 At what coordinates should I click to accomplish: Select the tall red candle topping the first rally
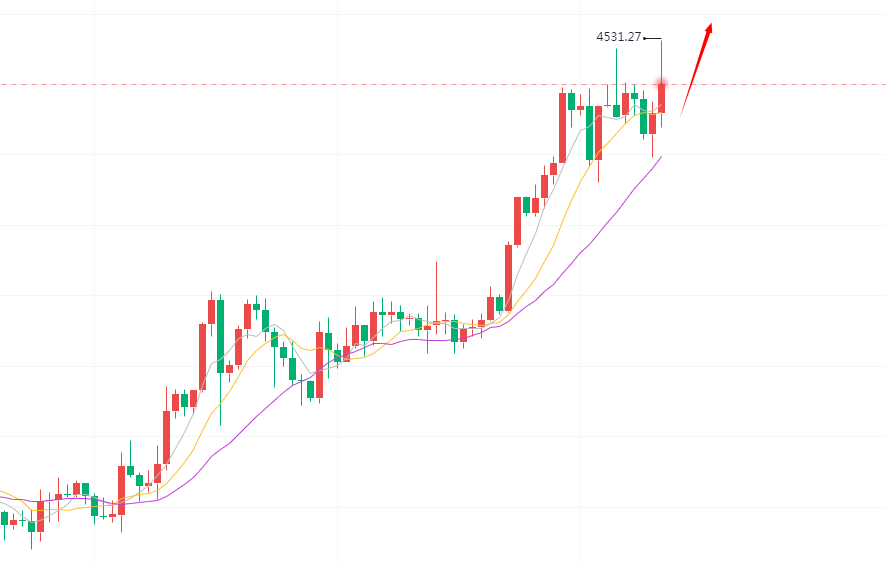[211, 311]
